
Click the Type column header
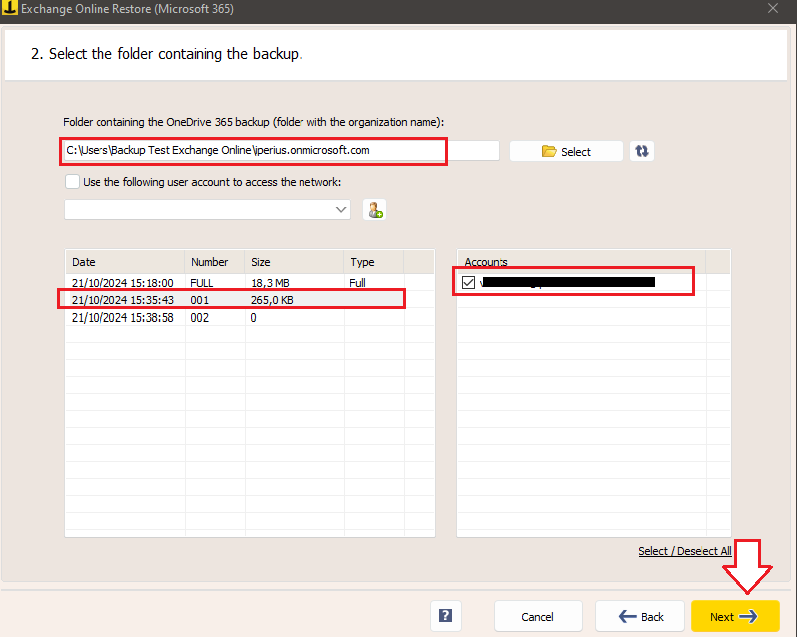coord(374,262)
